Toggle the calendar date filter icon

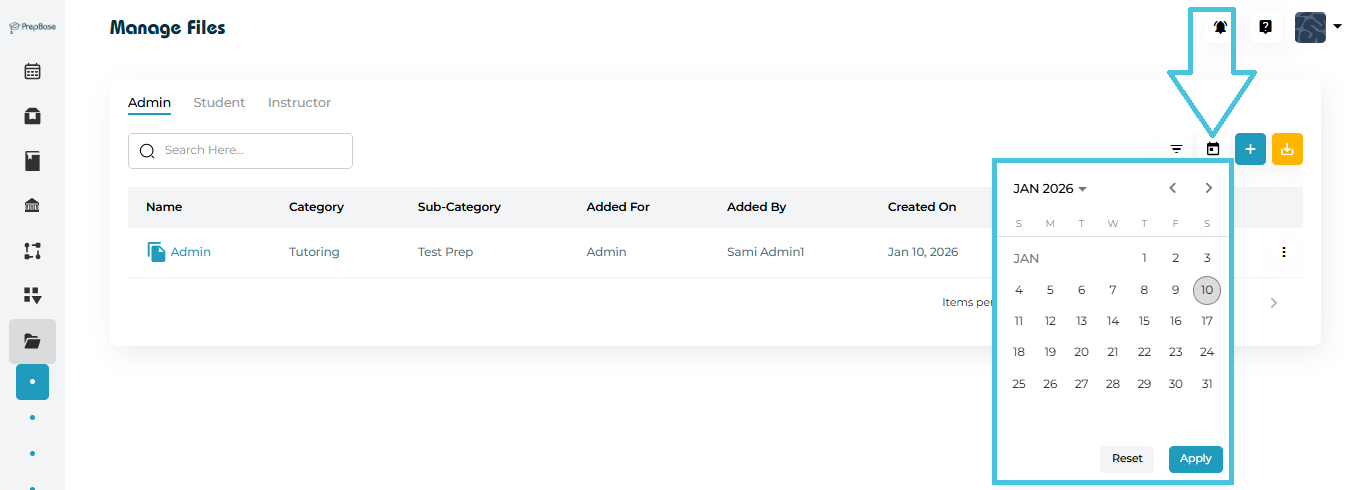pos(1213,149)
